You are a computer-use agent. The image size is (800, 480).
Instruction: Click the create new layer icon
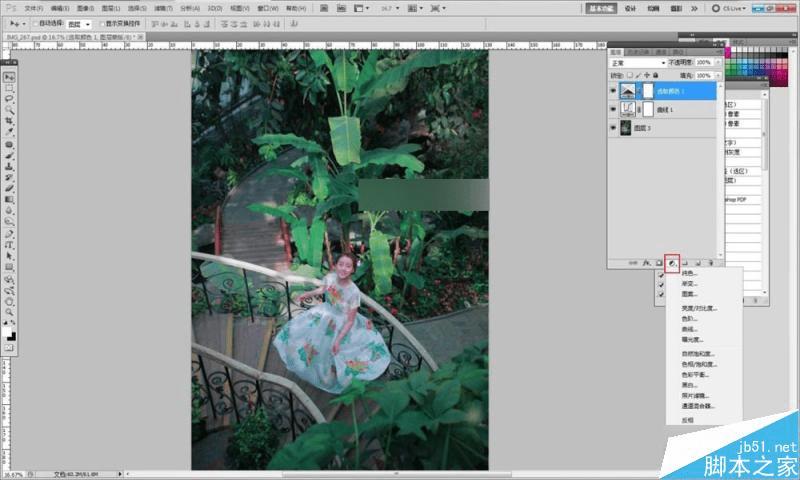(x=698, y=262)
